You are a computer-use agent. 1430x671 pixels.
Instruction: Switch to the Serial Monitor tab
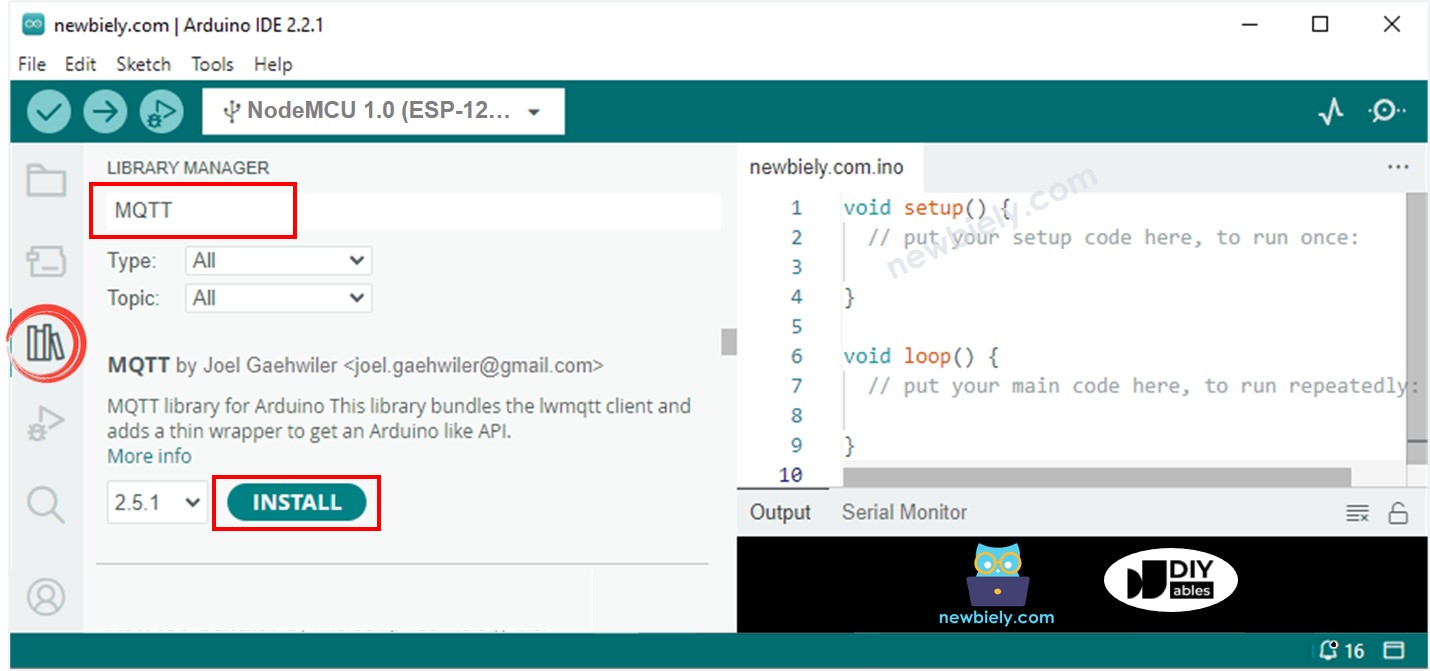pyautogui.click(x=904, y=512)
